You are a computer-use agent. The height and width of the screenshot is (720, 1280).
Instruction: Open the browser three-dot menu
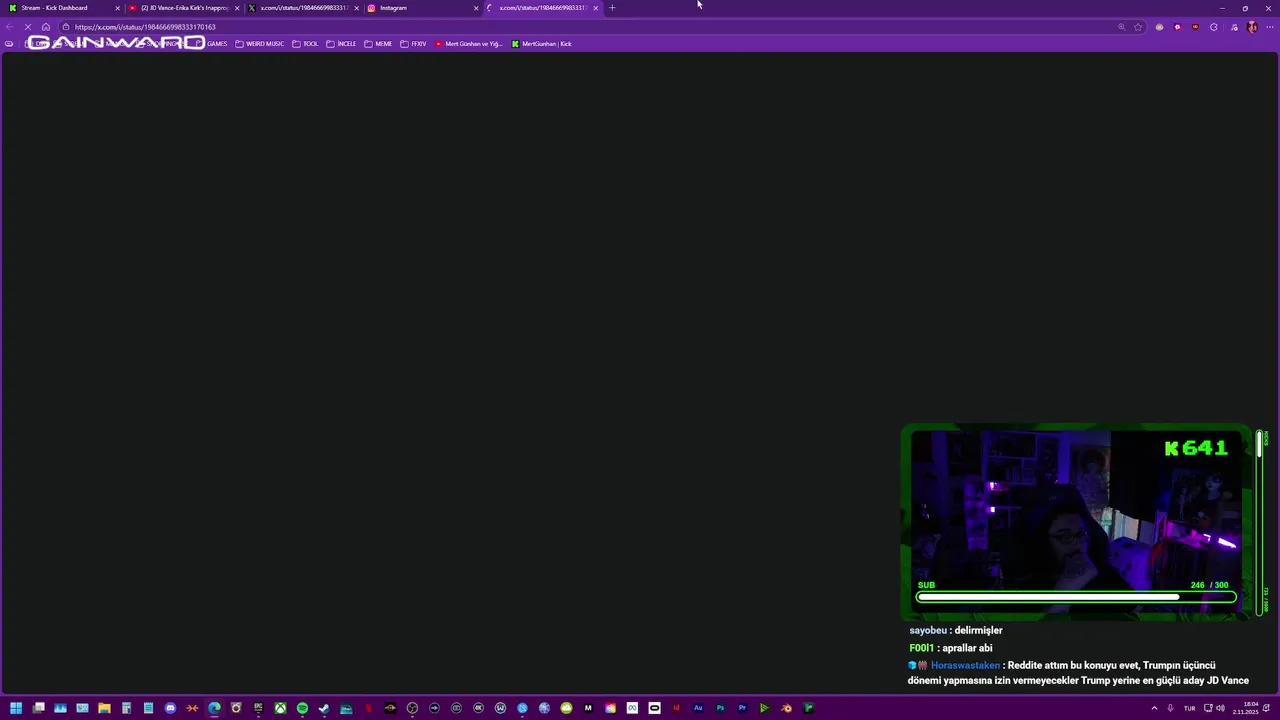[x=1270, y=27]
